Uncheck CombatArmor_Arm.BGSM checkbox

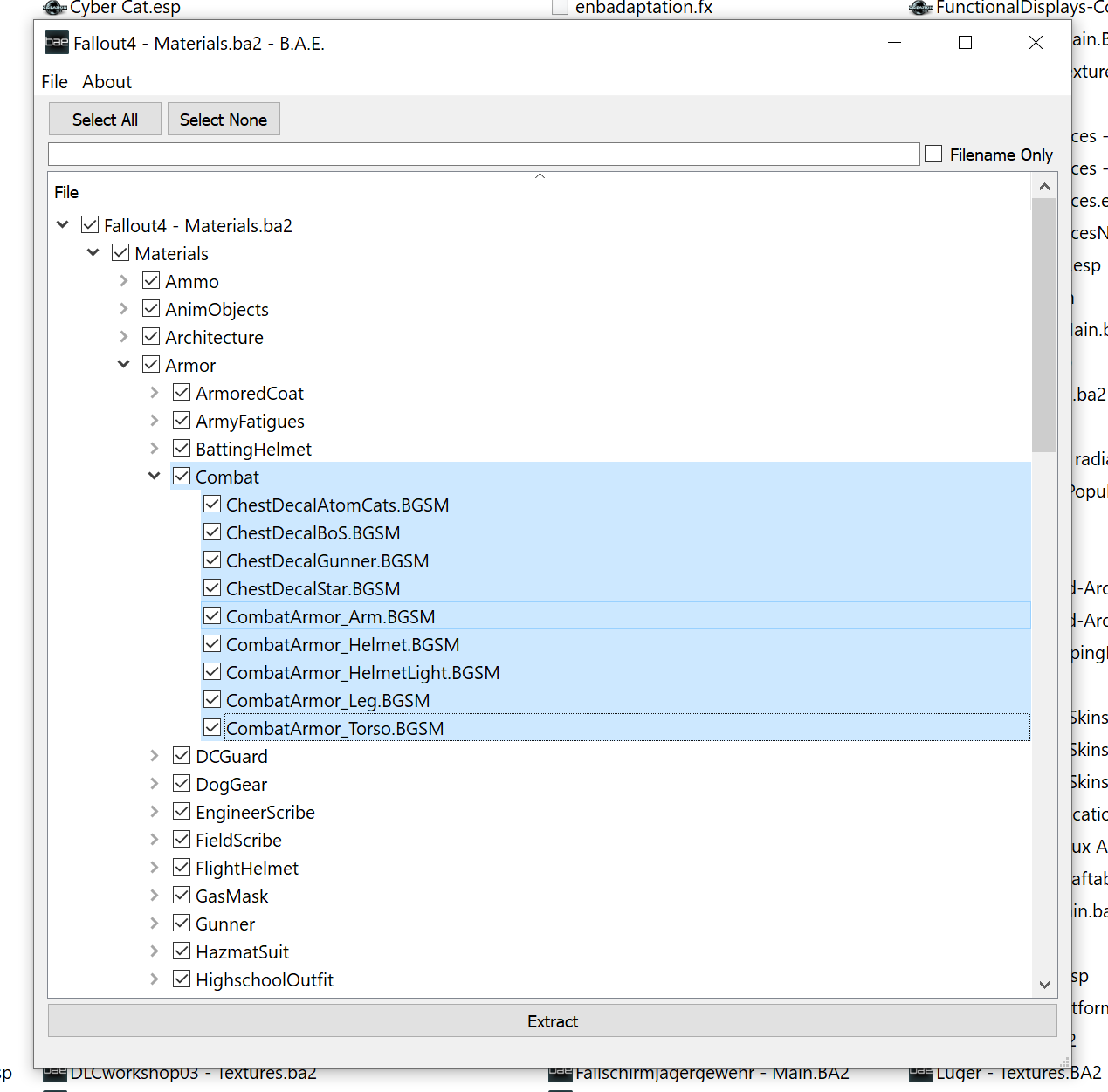[x=212, y=616]
